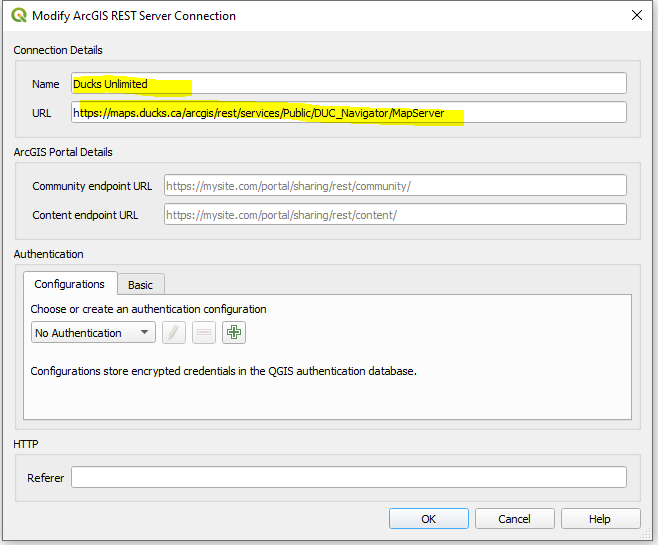Confirm with the OK button
Viewport: 658px width, 545px height.
tap(428, 519)
